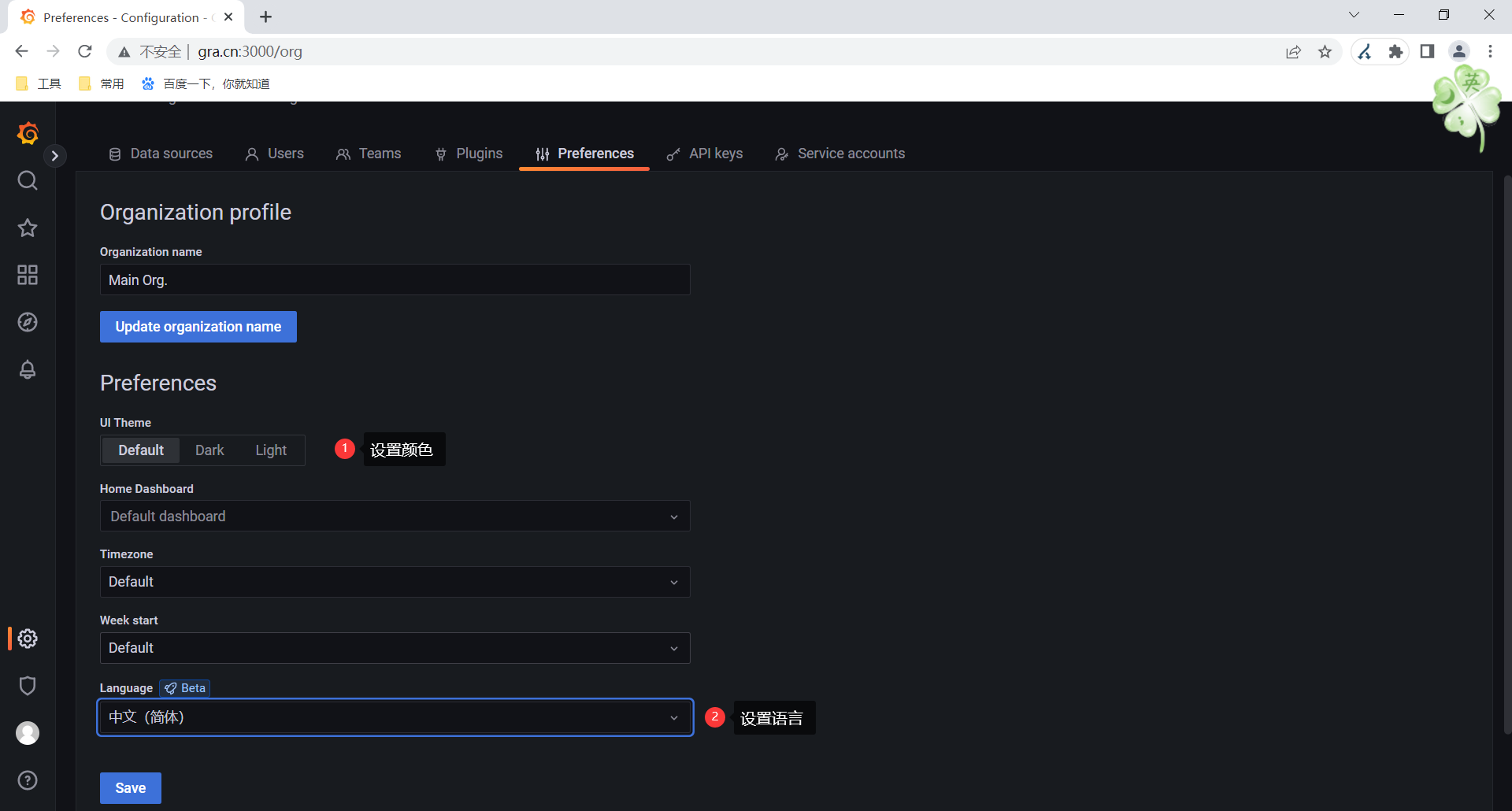Open the Help question mark icon

point(28,780)
